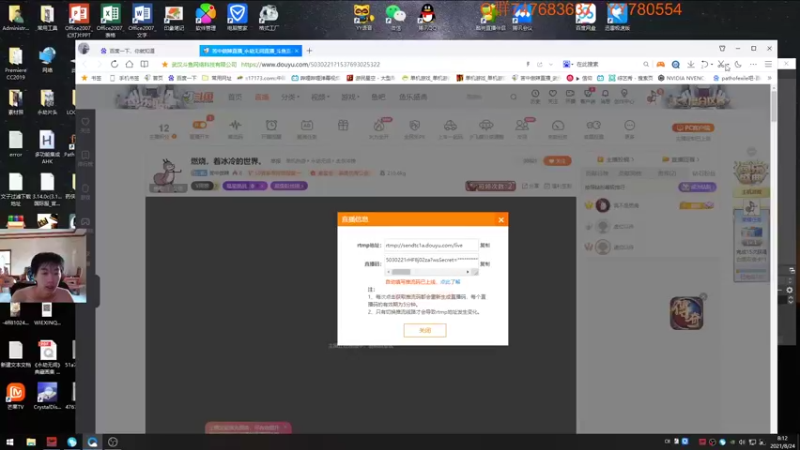The height and width of the screenshot is (450, 800).
Task: Click the heart icon in left Douyu sidebar
Action: click(x=85, y=122)
